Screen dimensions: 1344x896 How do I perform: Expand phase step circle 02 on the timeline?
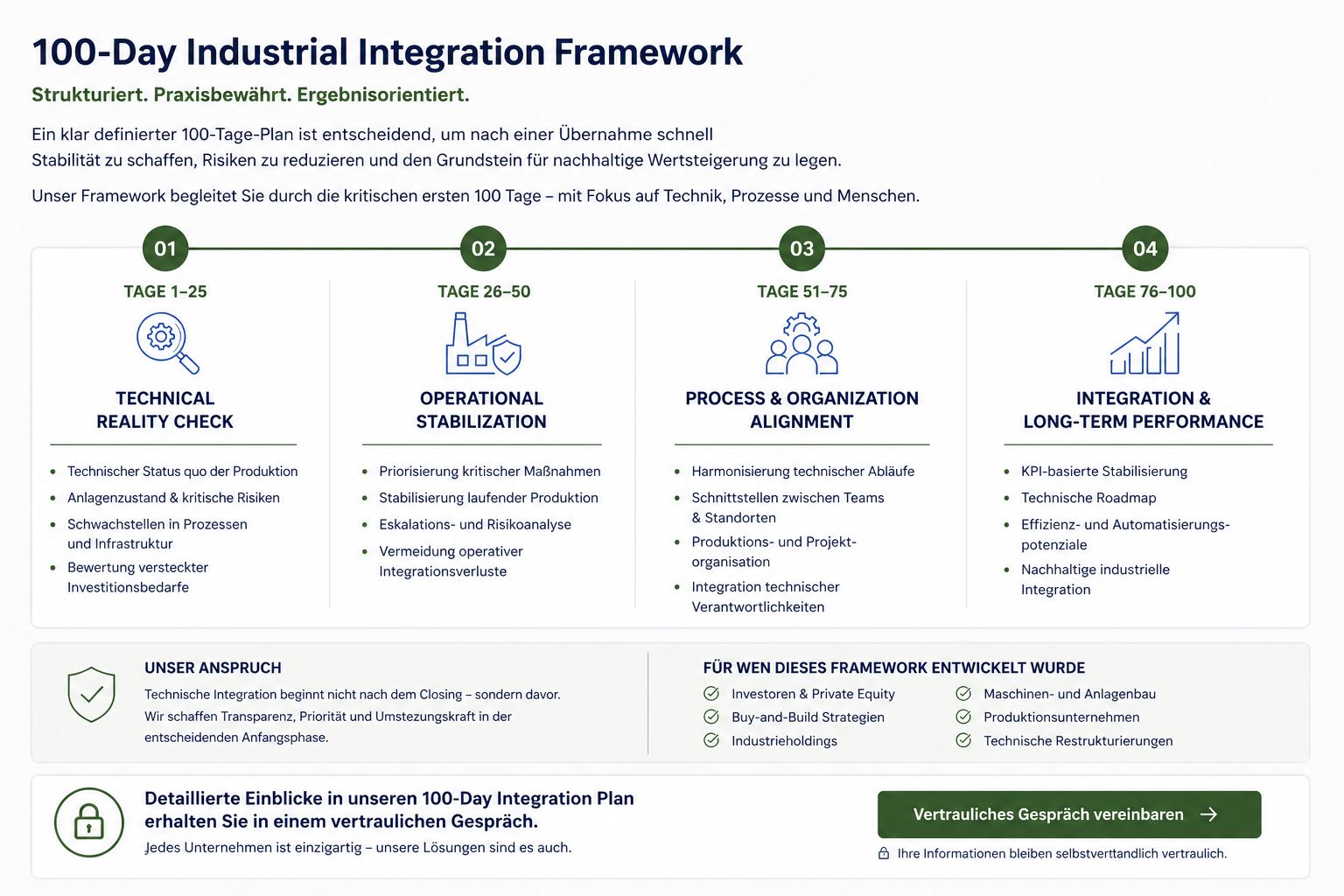coord(482,248)
